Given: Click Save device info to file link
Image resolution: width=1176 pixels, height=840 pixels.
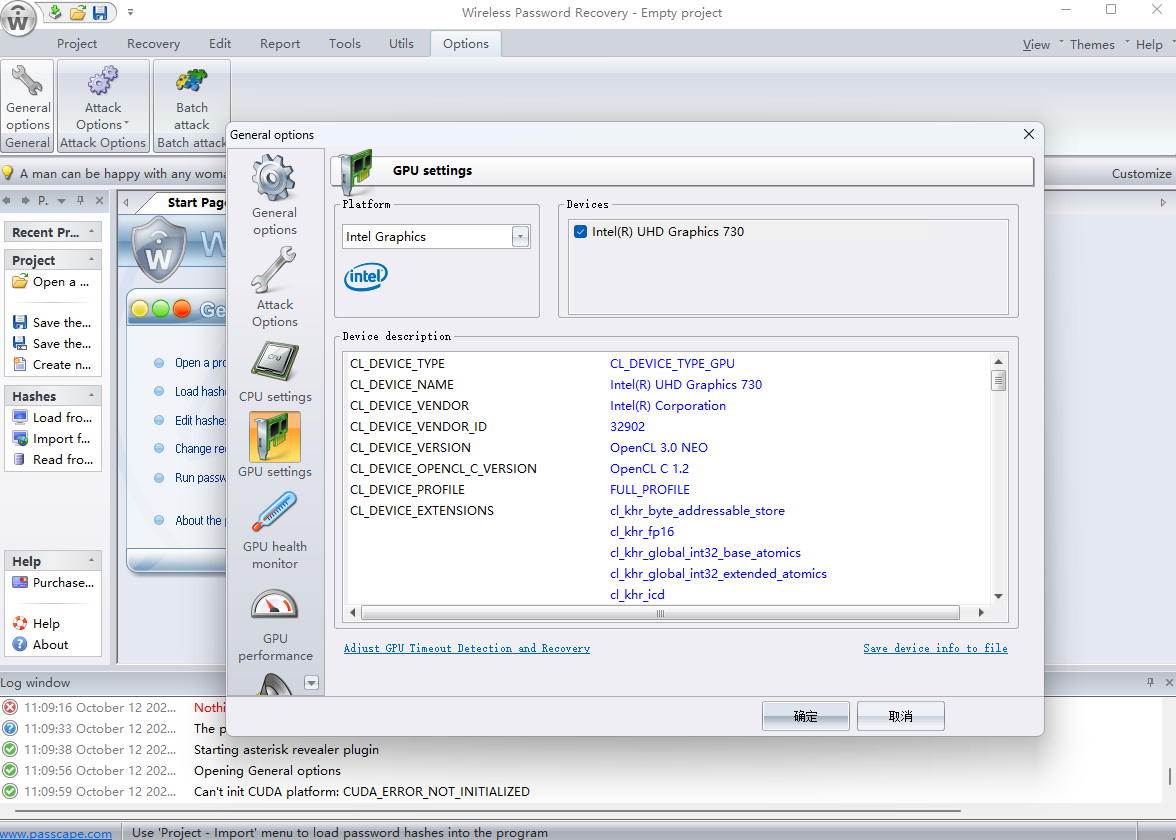Looking at the screenshot, I should click(935, 648).
